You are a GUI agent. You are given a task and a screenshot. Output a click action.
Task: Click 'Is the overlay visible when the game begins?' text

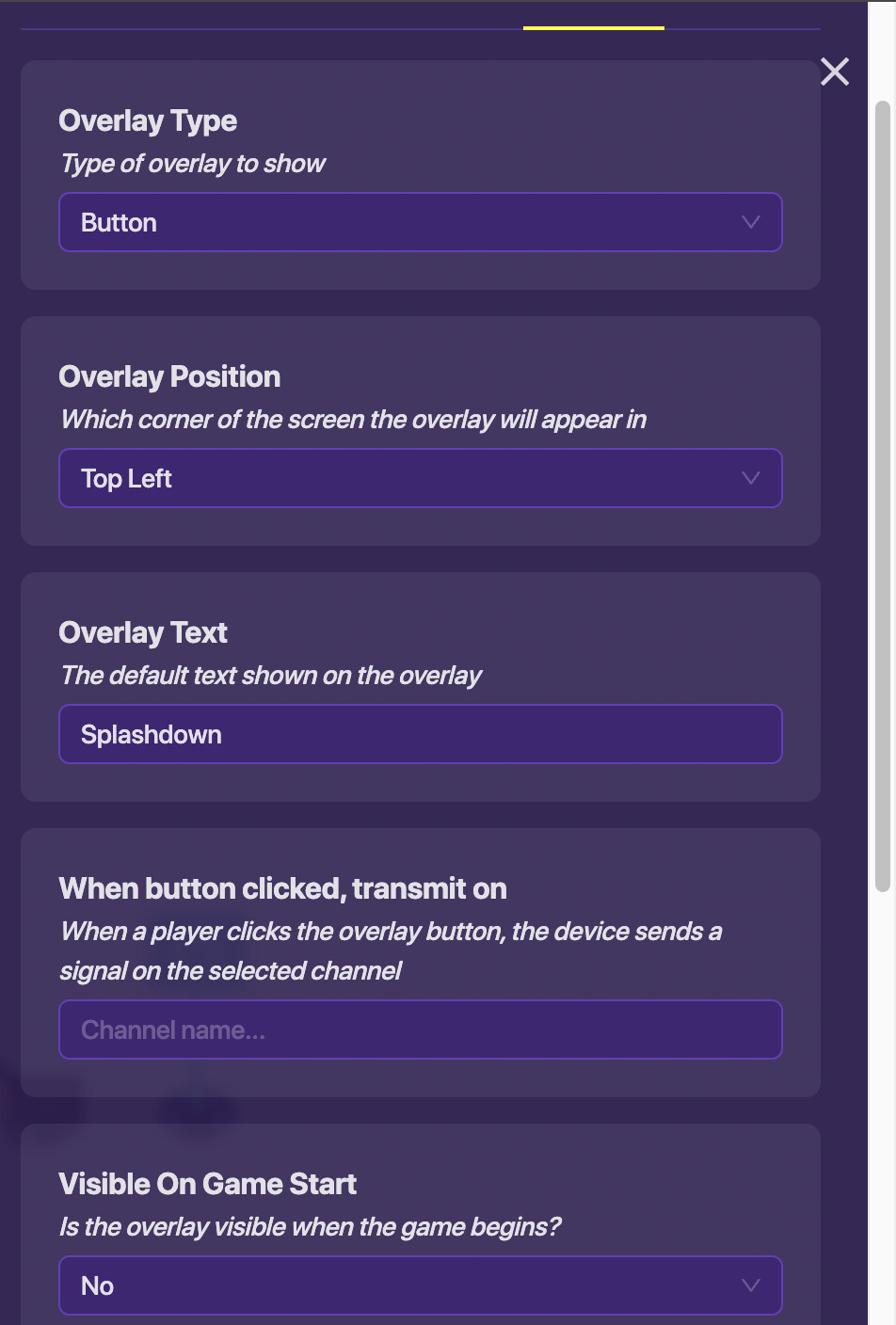click(310, 1227)
